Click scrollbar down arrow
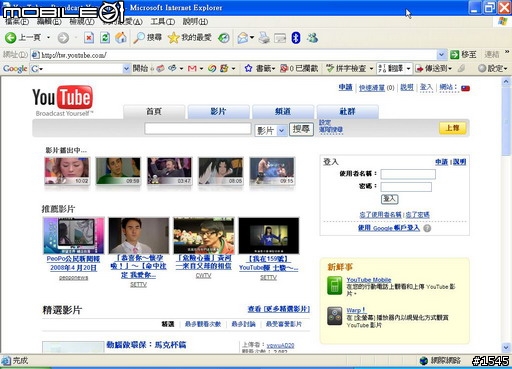Screen dimensions: 512x369 506,348
